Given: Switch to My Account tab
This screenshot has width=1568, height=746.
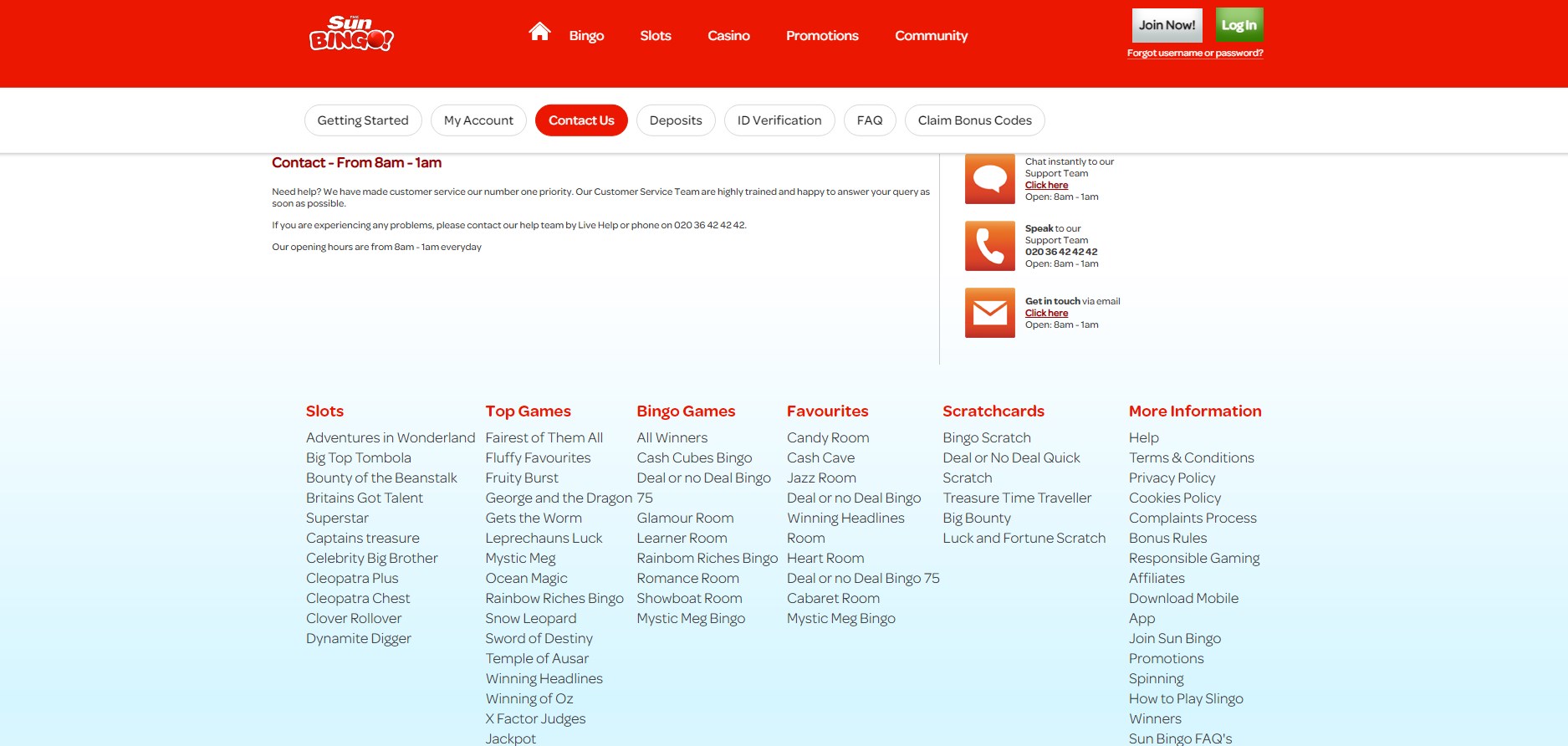Looking at the screenshot, I should tap(478, 120).
